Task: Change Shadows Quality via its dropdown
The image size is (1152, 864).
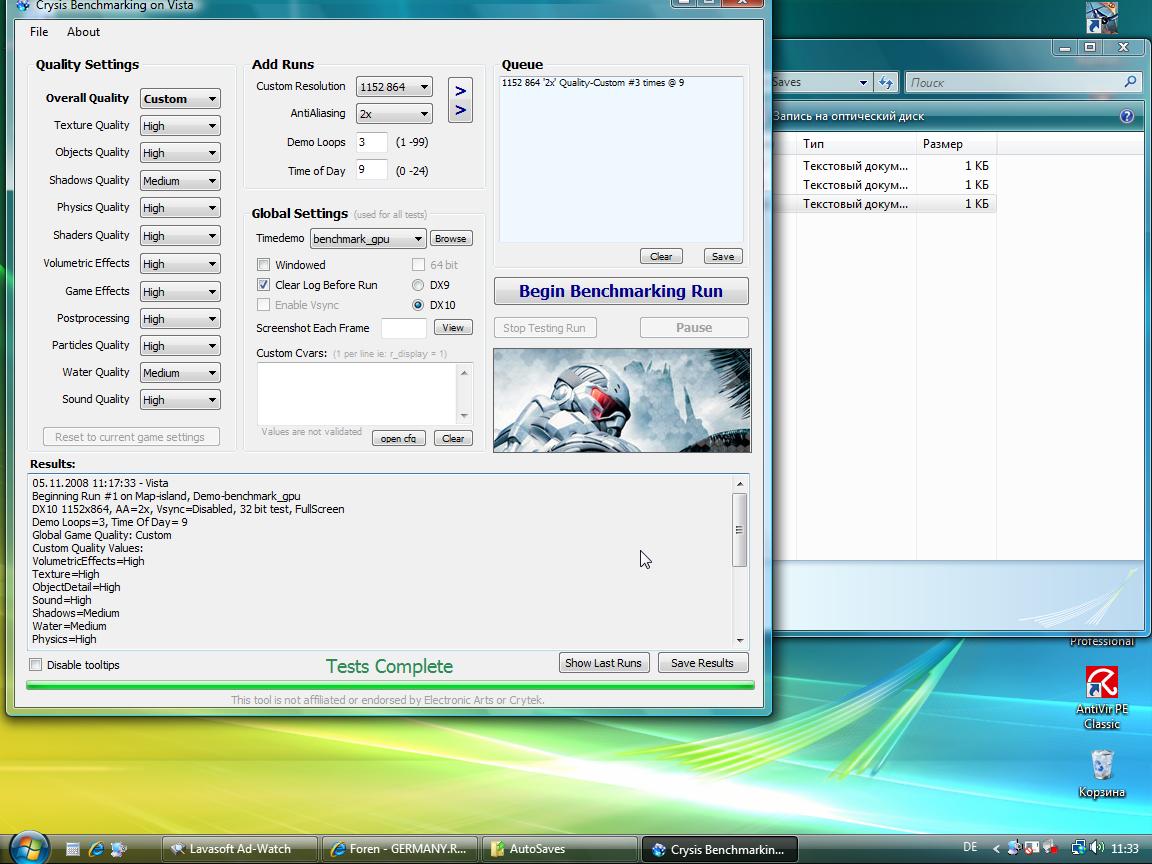Action: (180, 181)
